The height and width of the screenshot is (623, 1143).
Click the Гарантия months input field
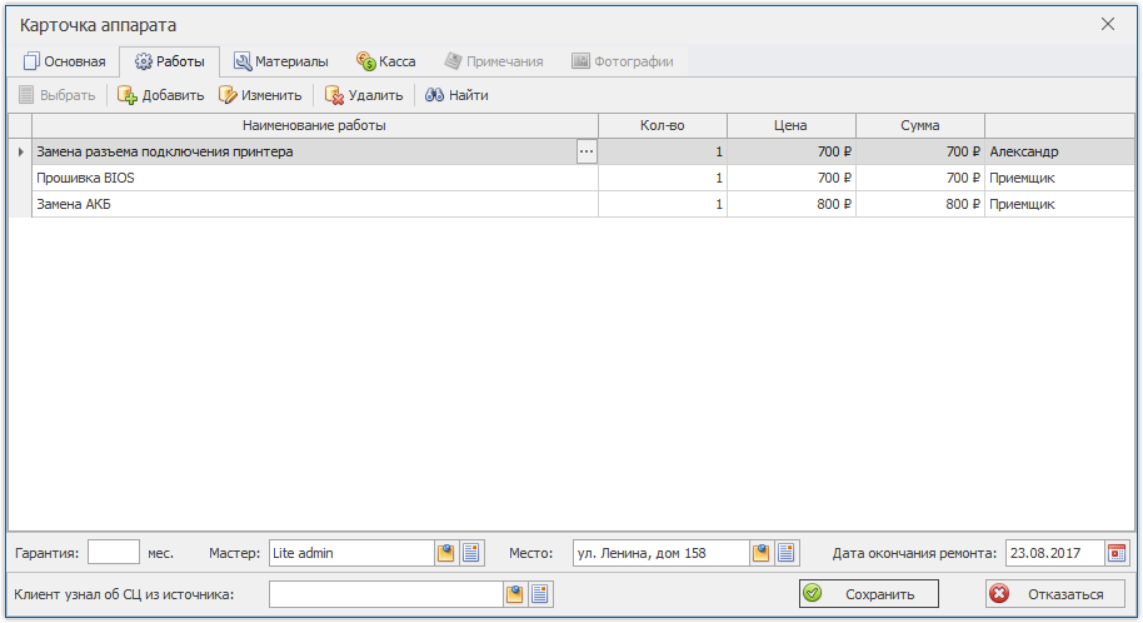[x=114, y=552]
